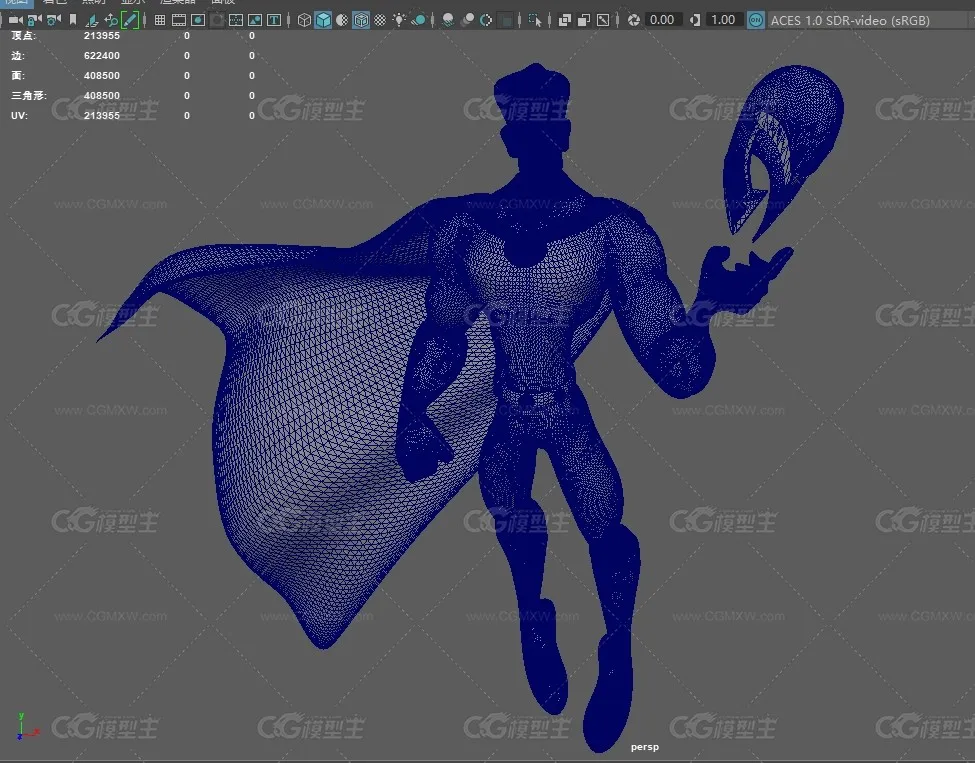
Task: Toggle the Resolution Gate icon
Action: (x=198, y=20)
